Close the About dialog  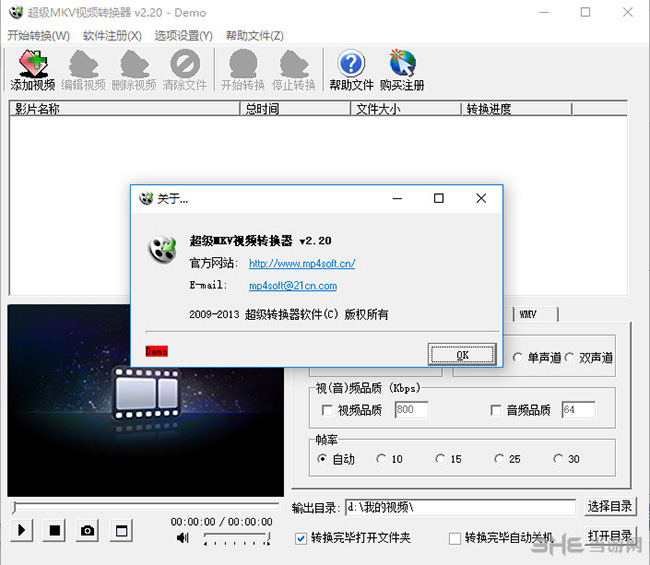coord(481,198)
